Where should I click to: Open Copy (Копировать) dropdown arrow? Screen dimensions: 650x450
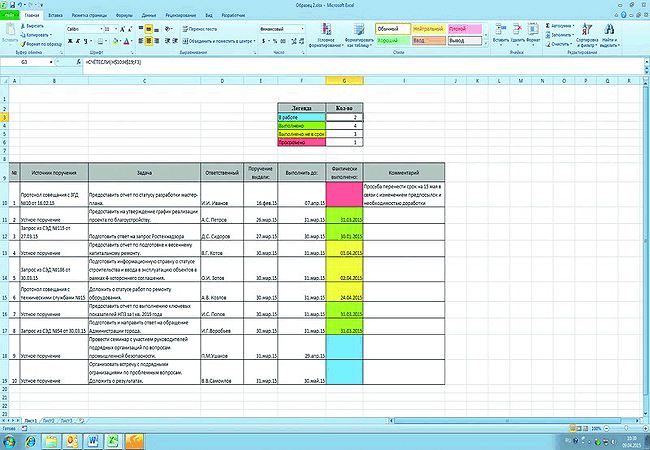click(50, 35)
